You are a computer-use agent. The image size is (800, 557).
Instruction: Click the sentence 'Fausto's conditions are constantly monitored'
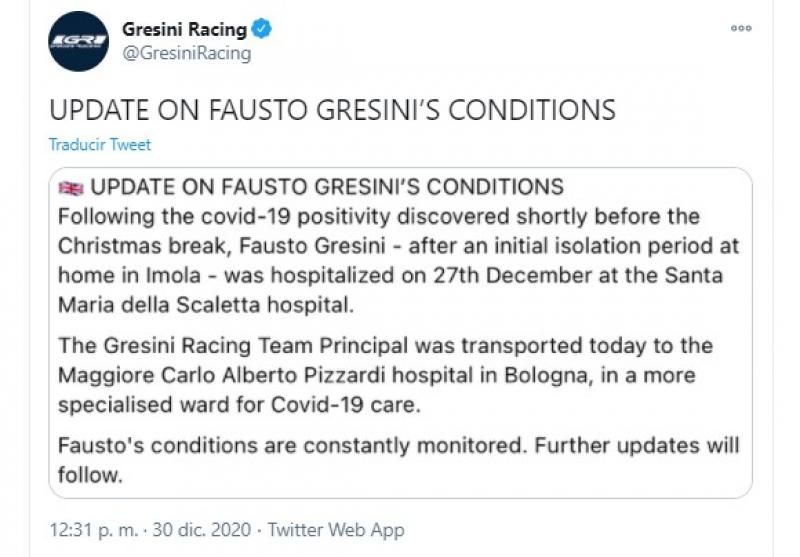coord(292,445)
